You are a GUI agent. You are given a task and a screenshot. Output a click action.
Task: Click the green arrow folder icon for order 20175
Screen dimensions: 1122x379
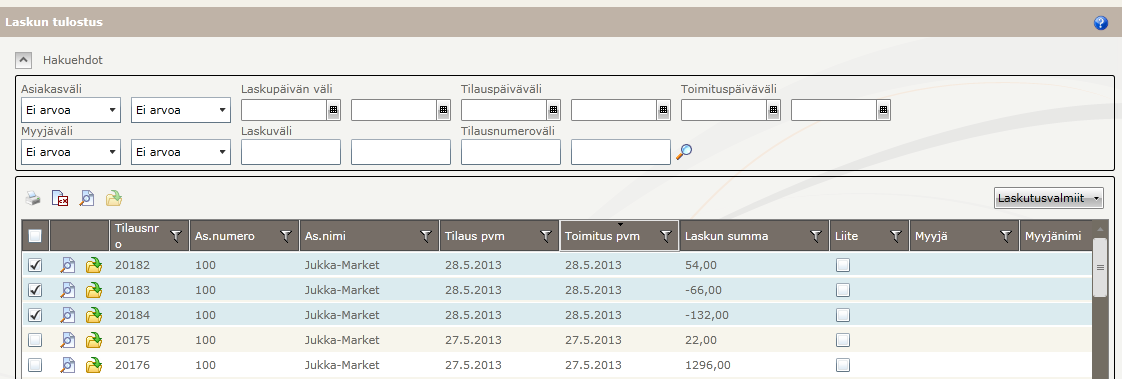(x=94, y=340)
